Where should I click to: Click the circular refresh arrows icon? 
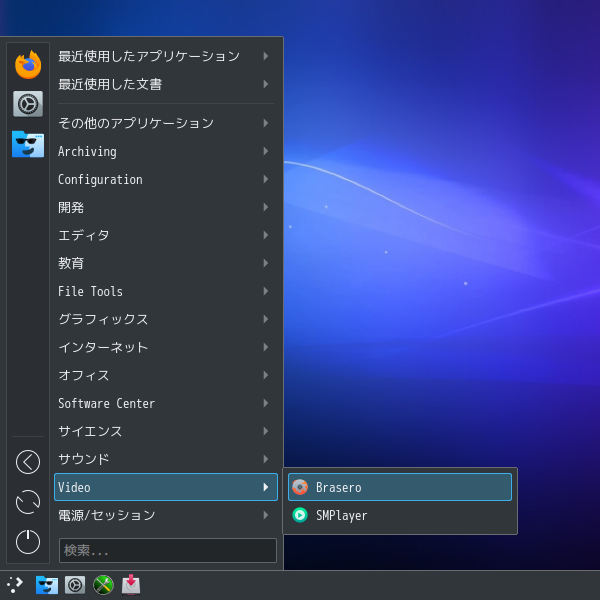point(28,502)
